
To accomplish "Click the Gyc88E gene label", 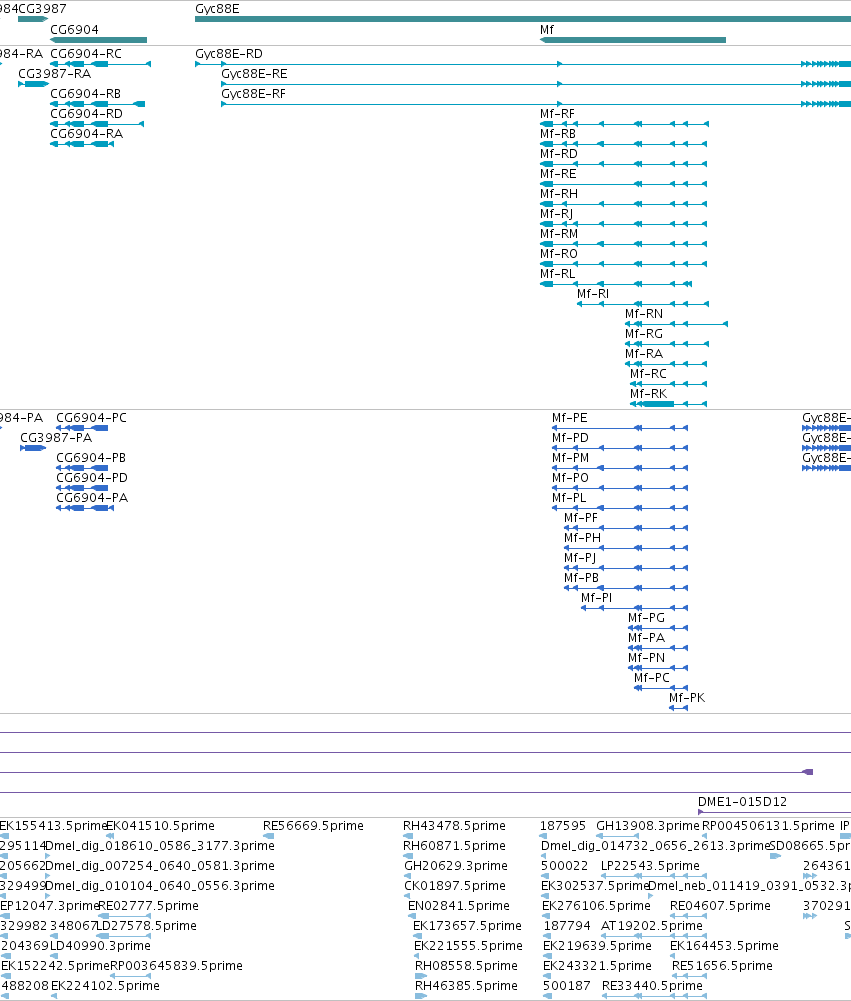I will click(217, 9).
